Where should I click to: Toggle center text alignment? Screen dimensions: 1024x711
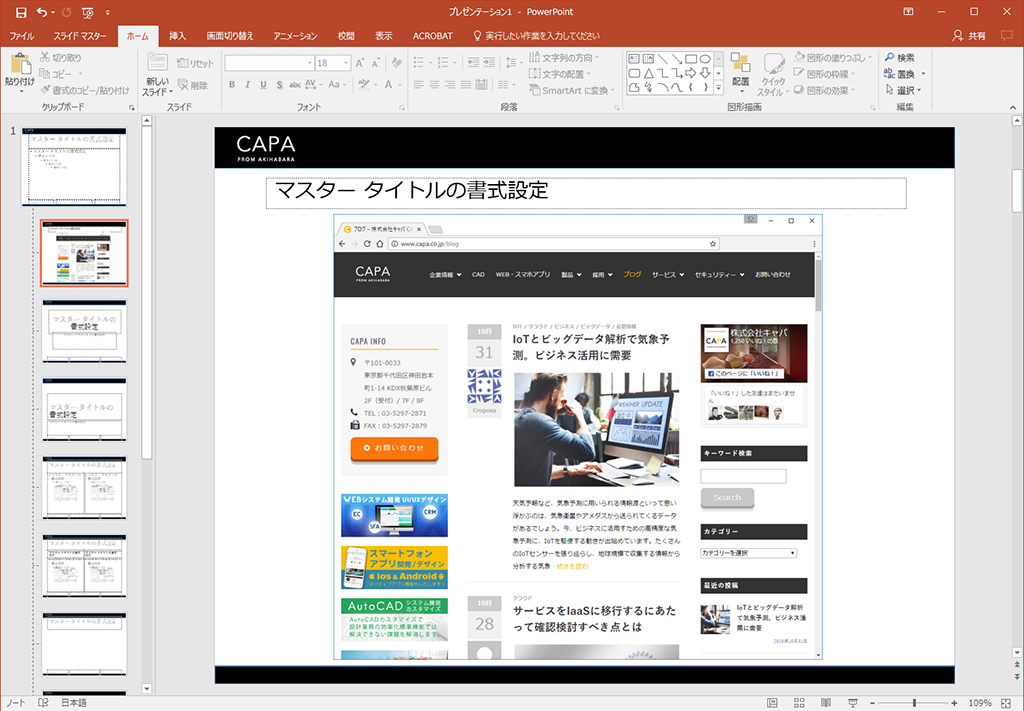[434, 84]
